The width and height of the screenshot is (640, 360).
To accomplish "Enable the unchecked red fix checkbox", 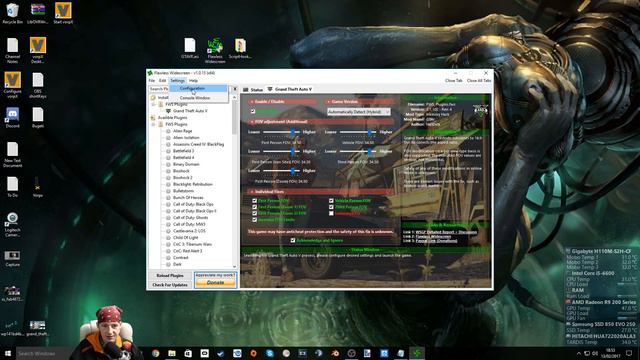I will click(331, 213).
